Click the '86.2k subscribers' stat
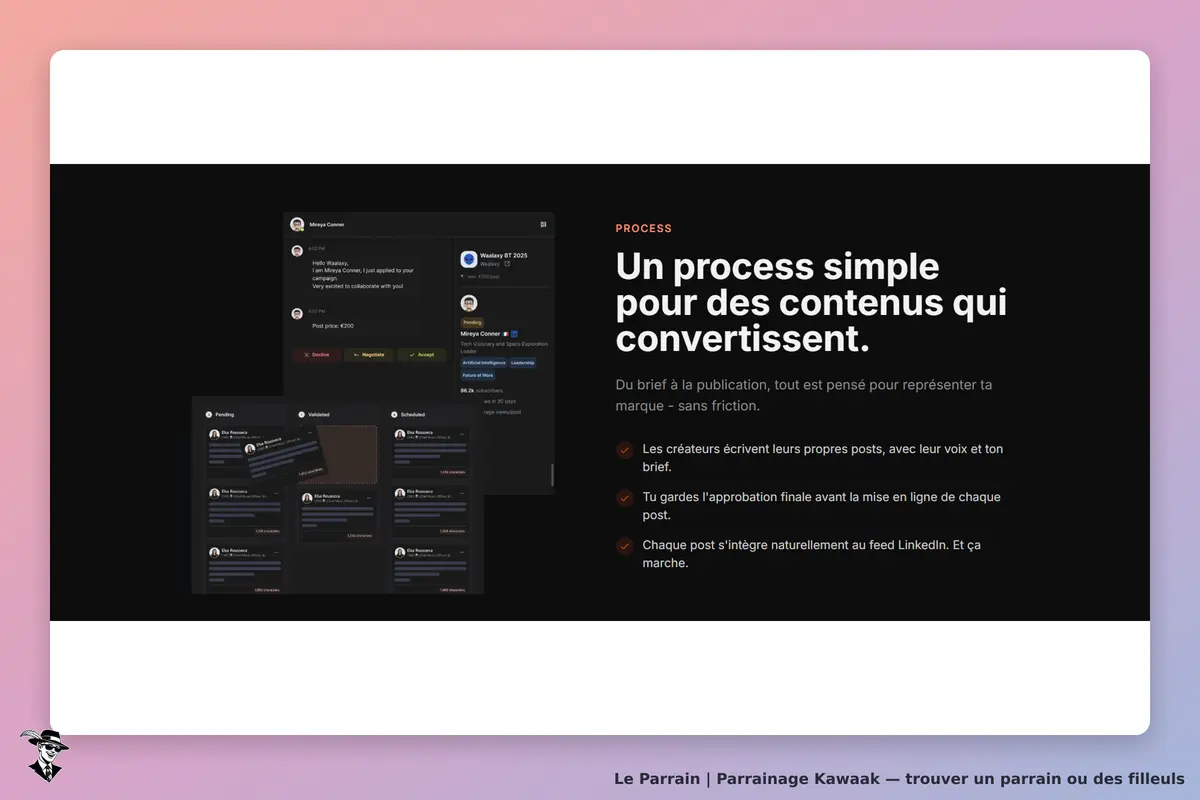 482,390
